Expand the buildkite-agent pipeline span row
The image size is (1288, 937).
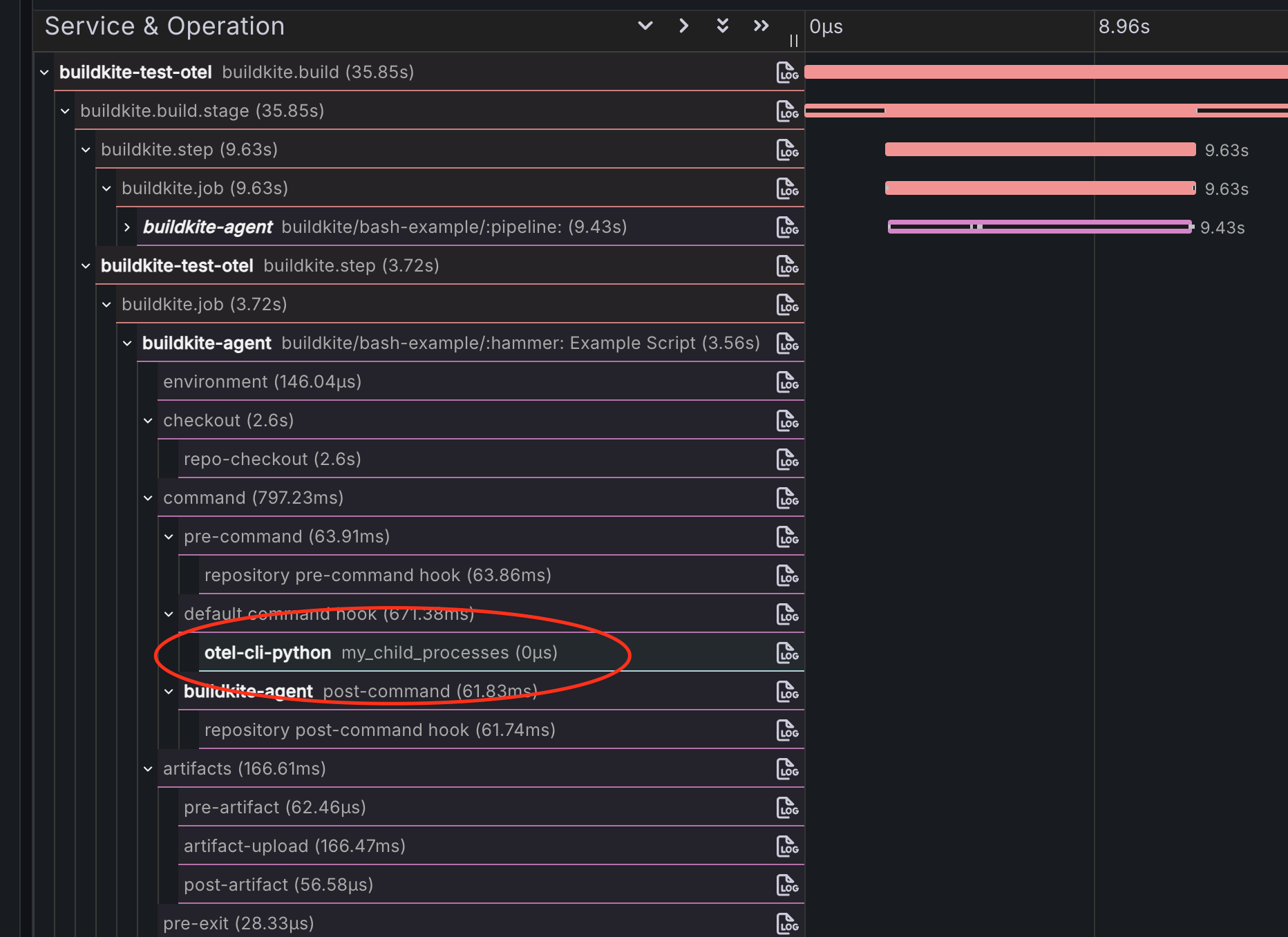(x=126, y=227)
